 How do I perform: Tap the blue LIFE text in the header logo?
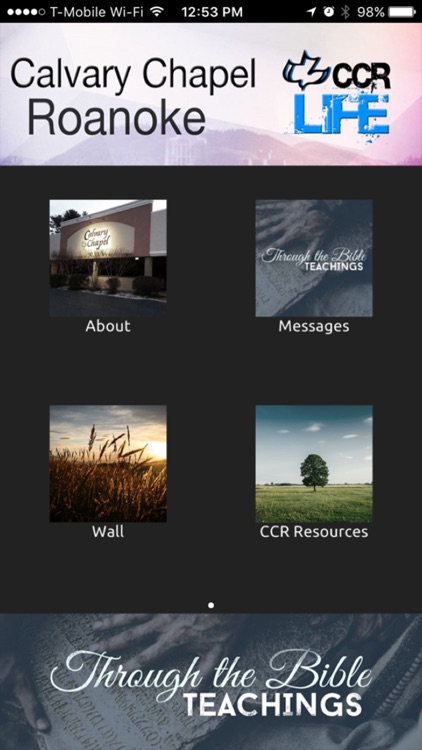341,115
